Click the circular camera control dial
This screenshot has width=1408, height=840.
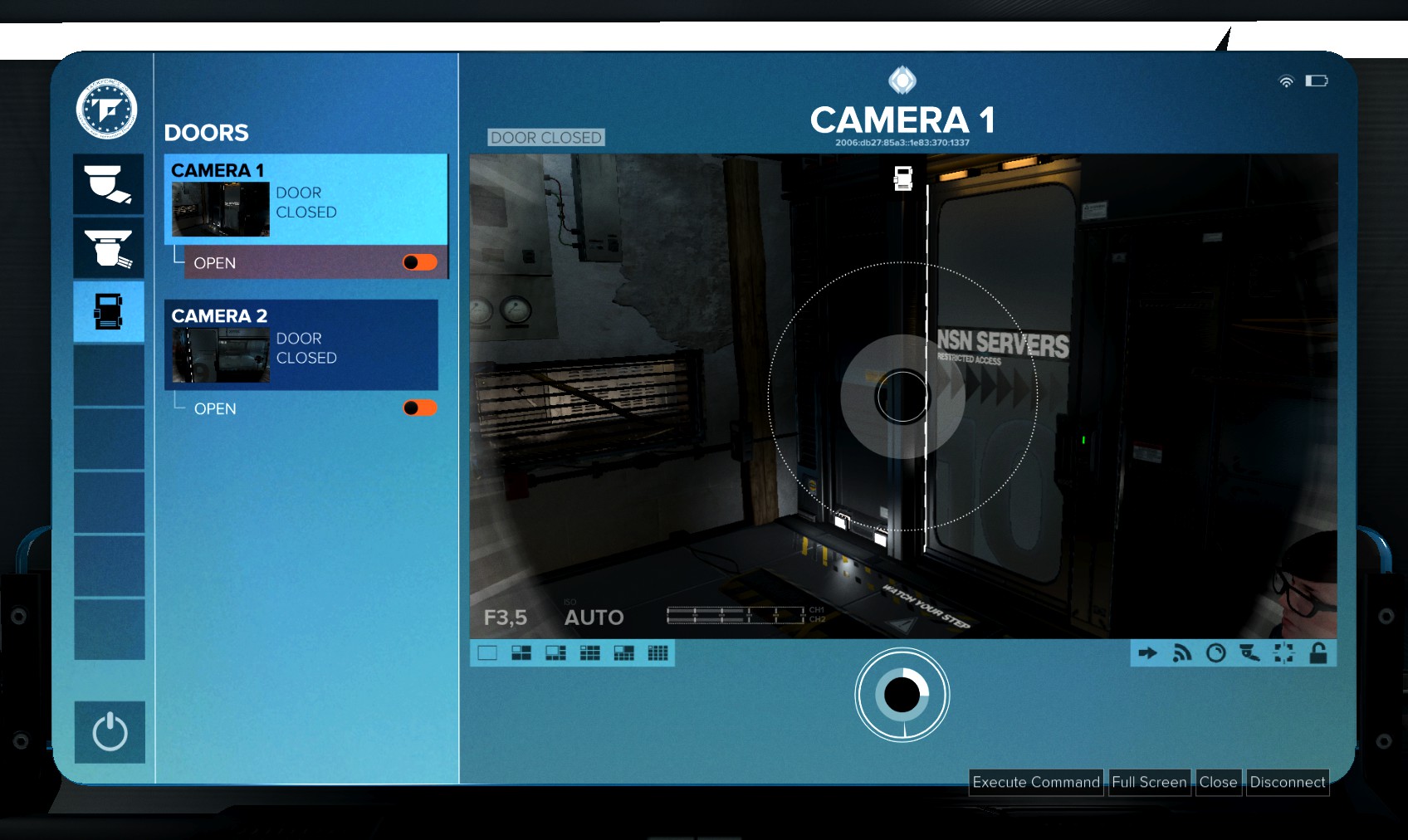point(902,695)
